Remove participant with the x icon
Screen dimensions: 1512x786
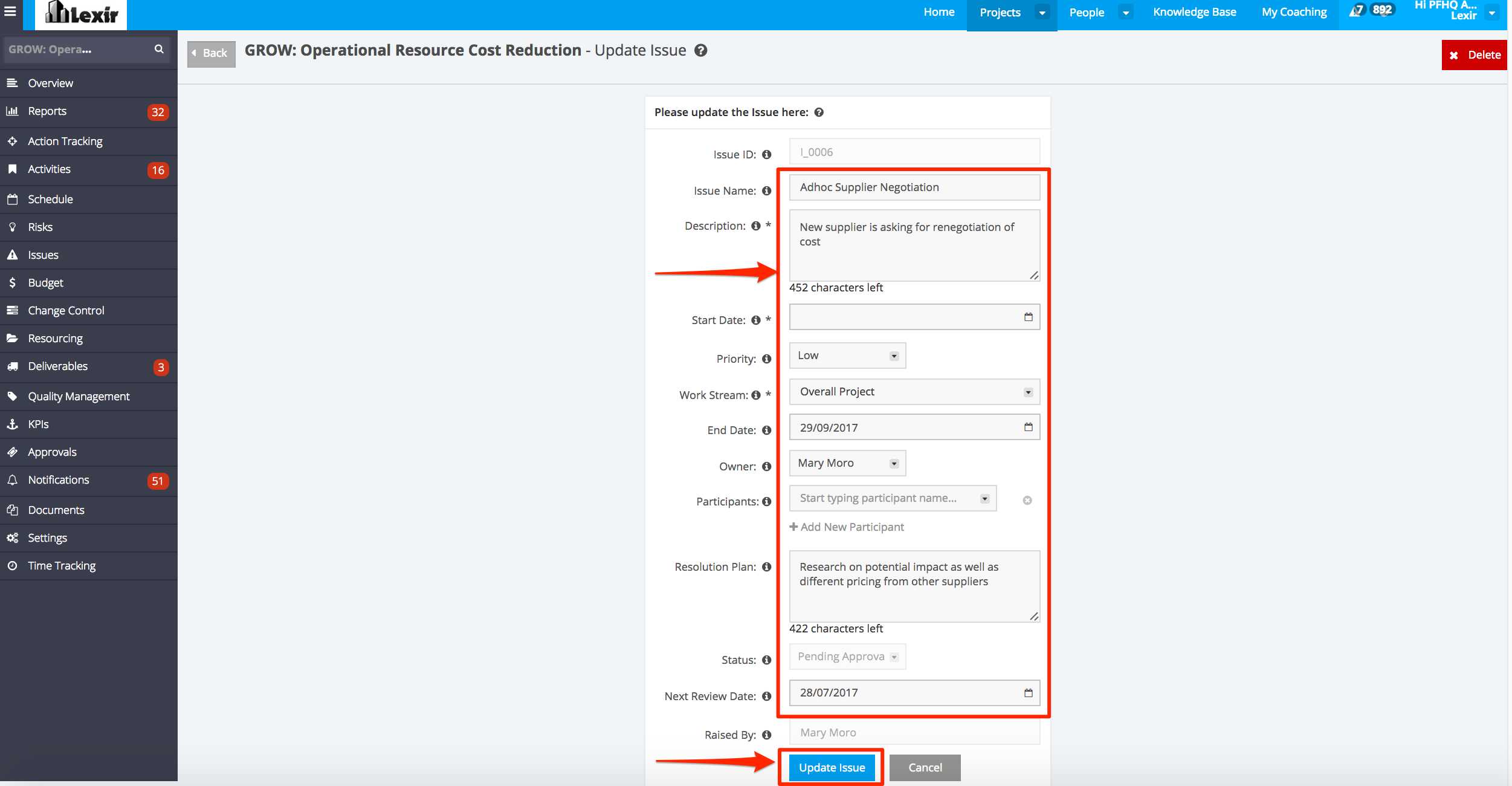click(x=1027, y=500)
